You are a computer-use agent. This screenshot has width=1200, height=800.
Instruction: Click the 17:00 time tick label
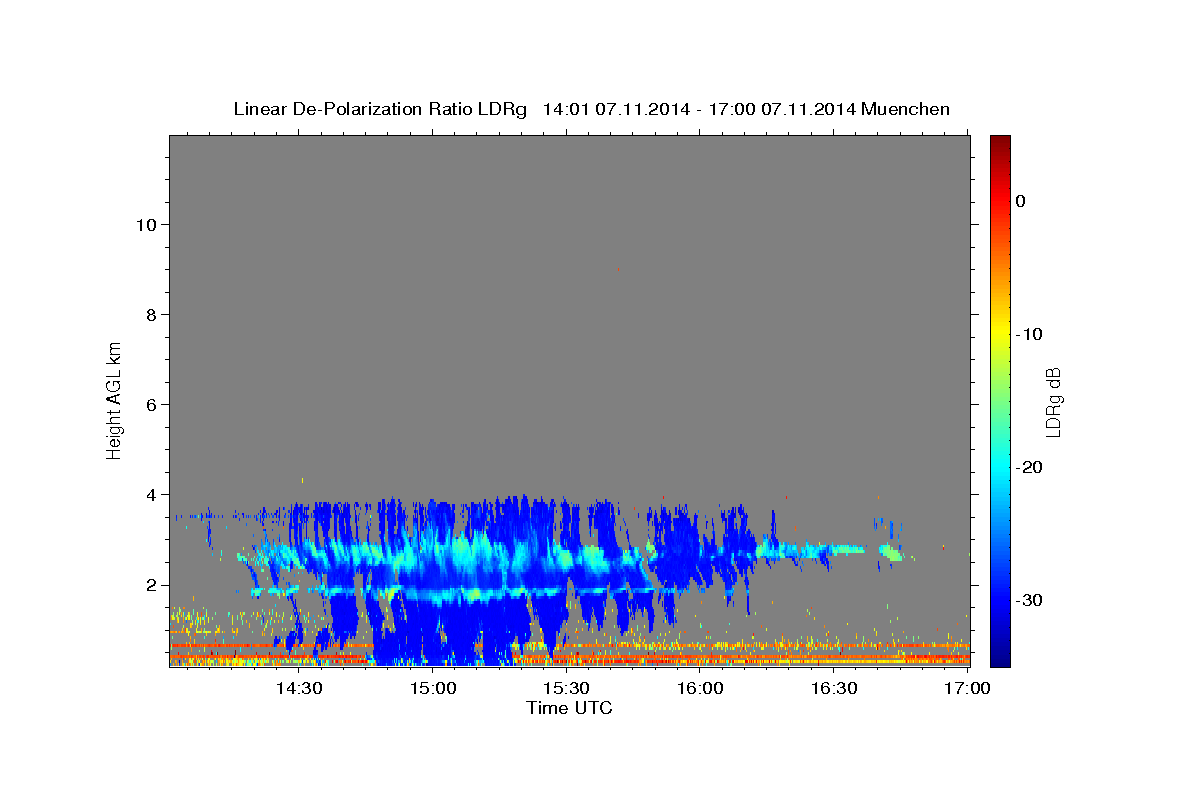click(967, 689)
